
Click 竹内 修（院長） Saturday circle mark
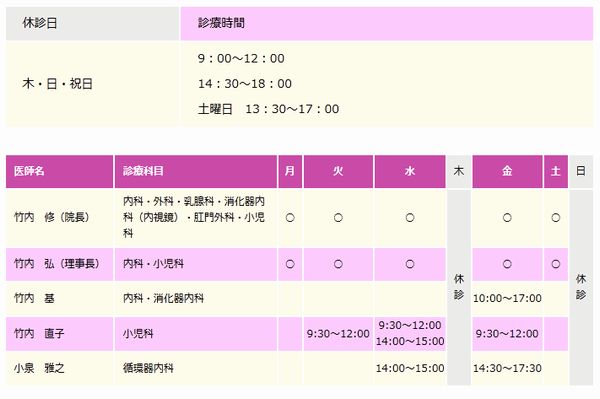point(556,218)
